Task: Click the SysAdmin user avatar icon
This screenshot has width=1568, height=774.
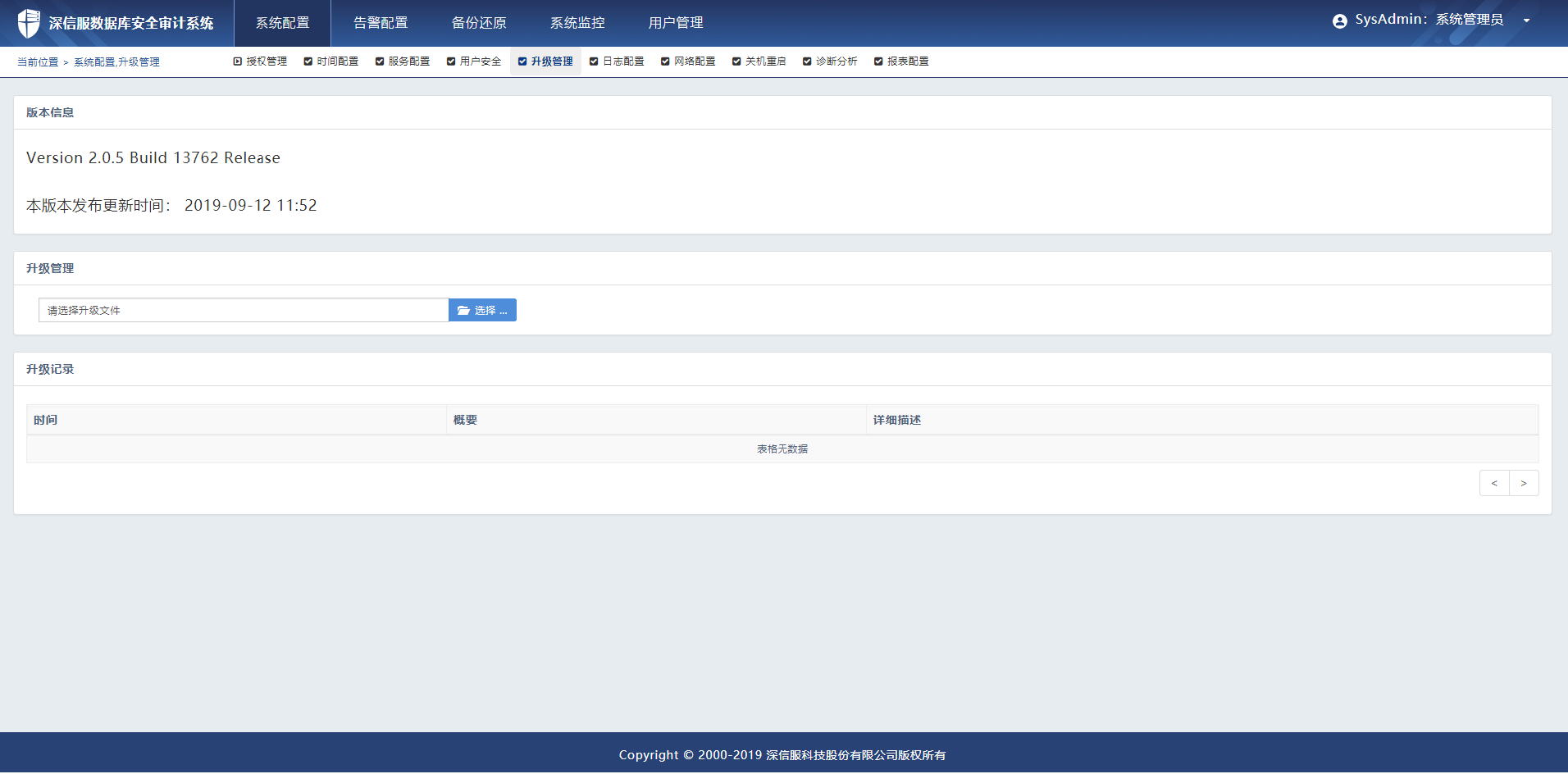Action: click(x=1339, y=21)
